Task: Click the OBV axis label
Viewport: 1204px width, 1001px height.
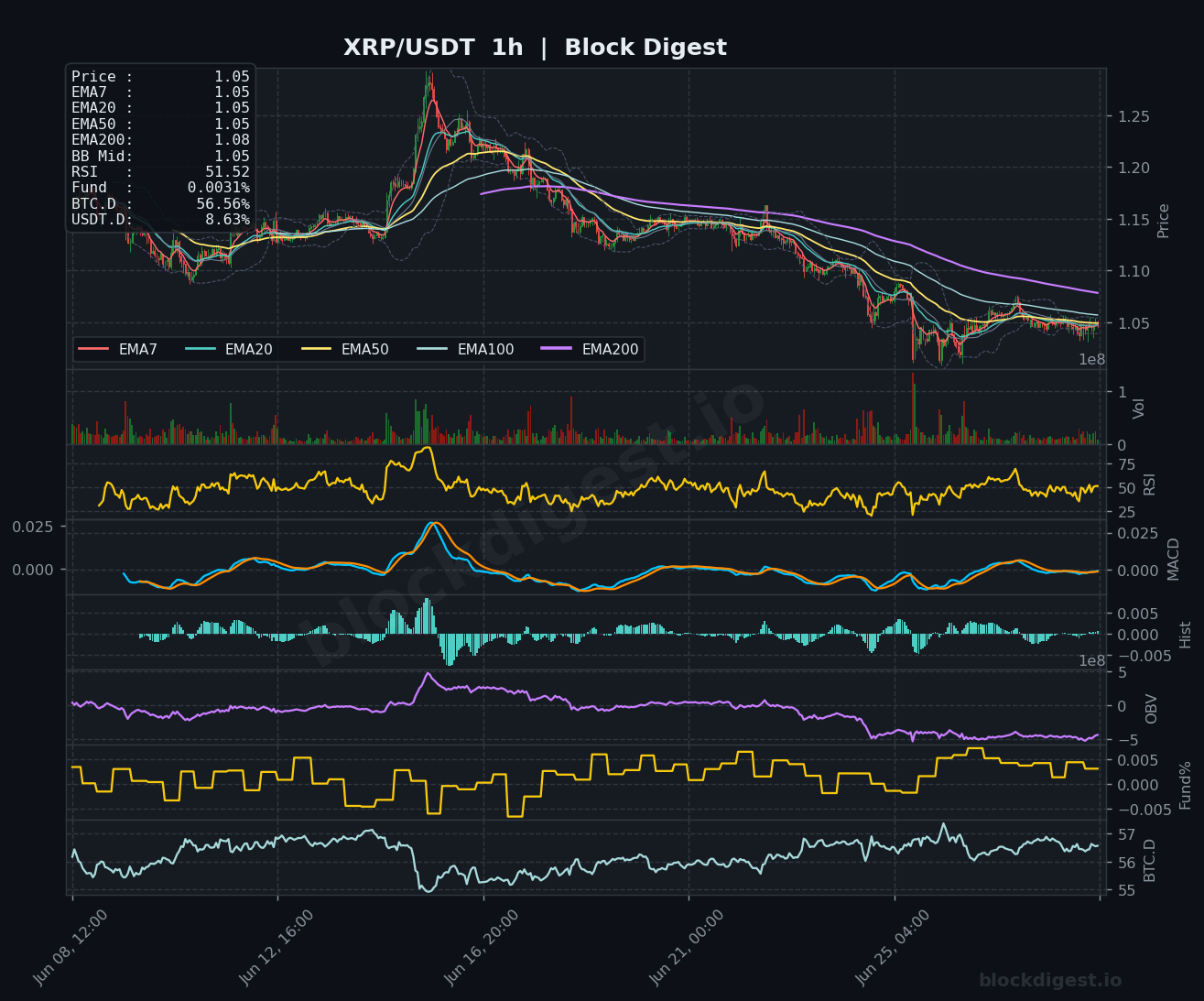Action: click(1152, 708)
